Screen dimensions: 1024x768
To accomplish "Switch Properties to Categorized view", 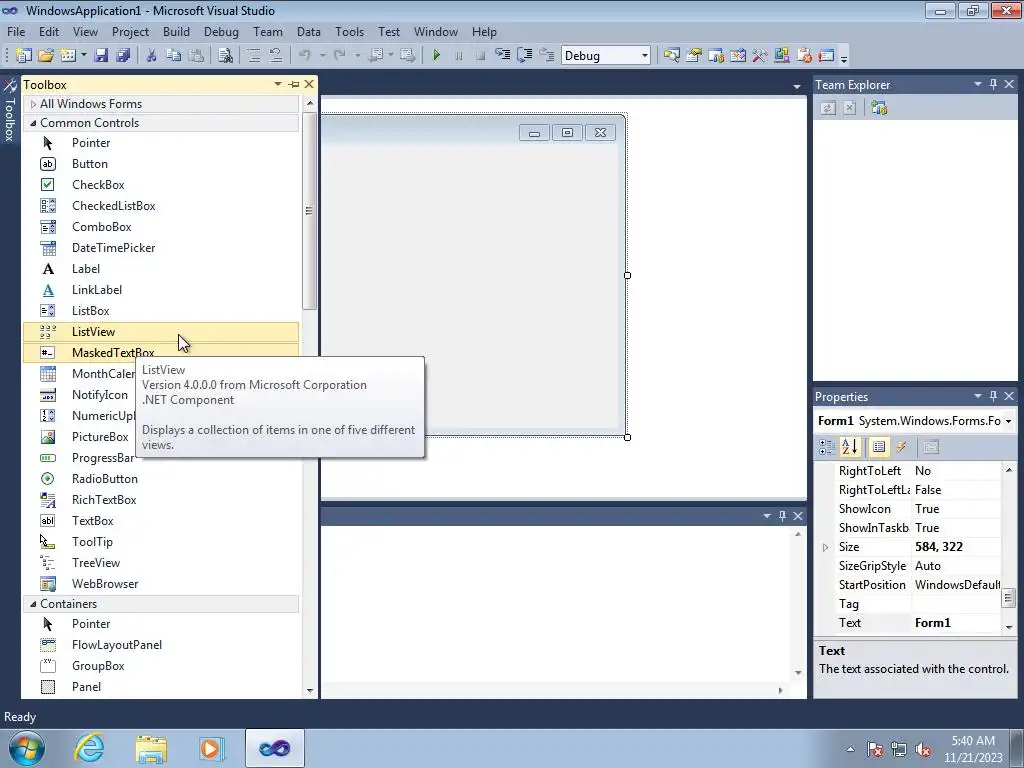I will pyautogui.click(x=827, y=447).
